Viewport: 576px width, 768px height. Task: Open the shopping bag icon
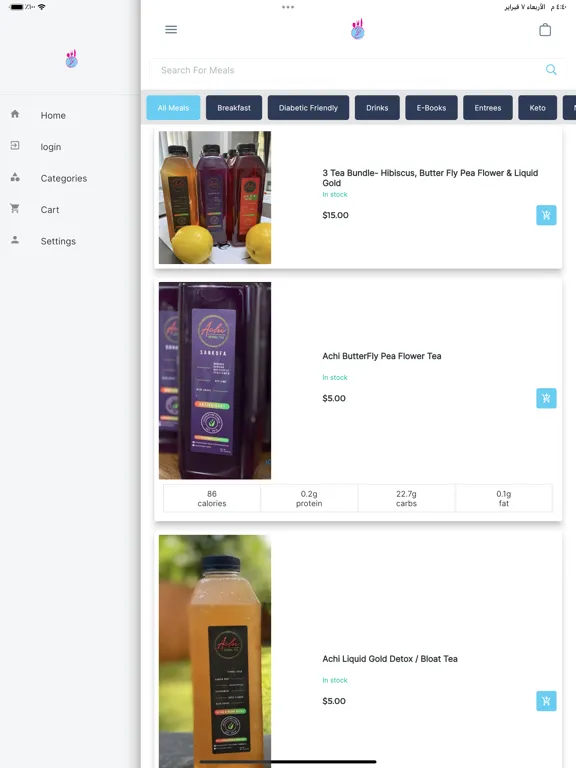(x=545, y=30)
